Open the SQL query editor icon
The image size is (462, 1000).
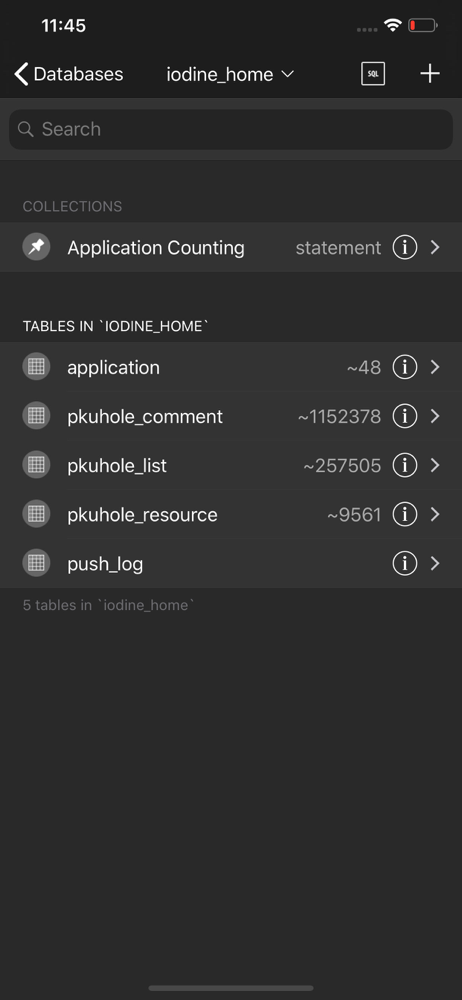click(x=373, y=74)
